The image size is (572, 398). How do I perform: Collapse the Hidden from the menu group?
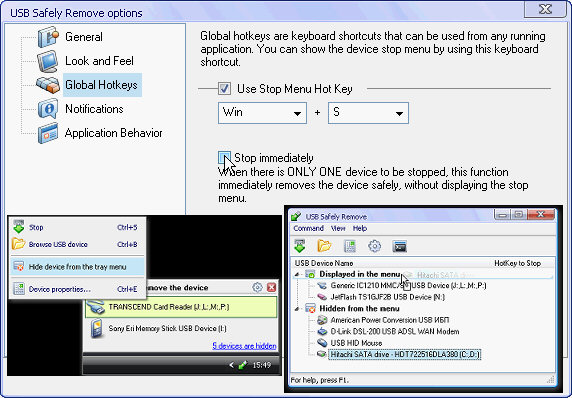(x=297, y=309)
